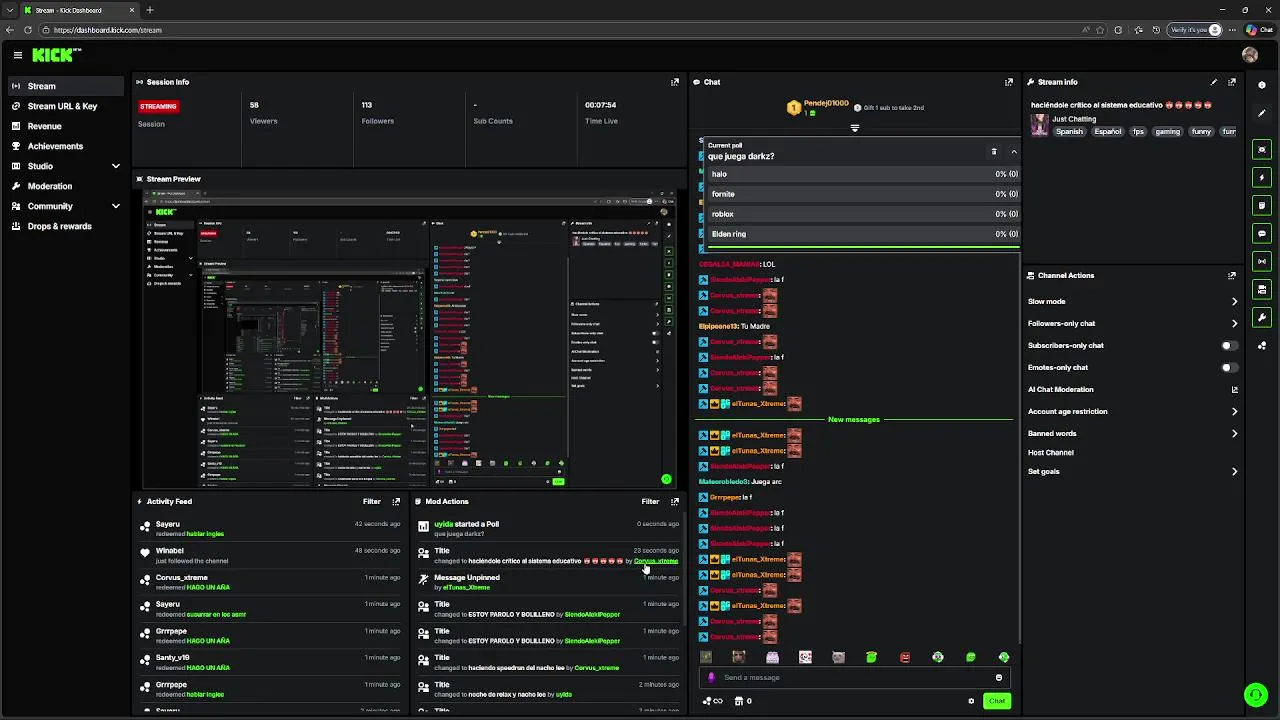Vote for halo in the poll
Viewport: 1280px width, 720px height.
[863, 174]
